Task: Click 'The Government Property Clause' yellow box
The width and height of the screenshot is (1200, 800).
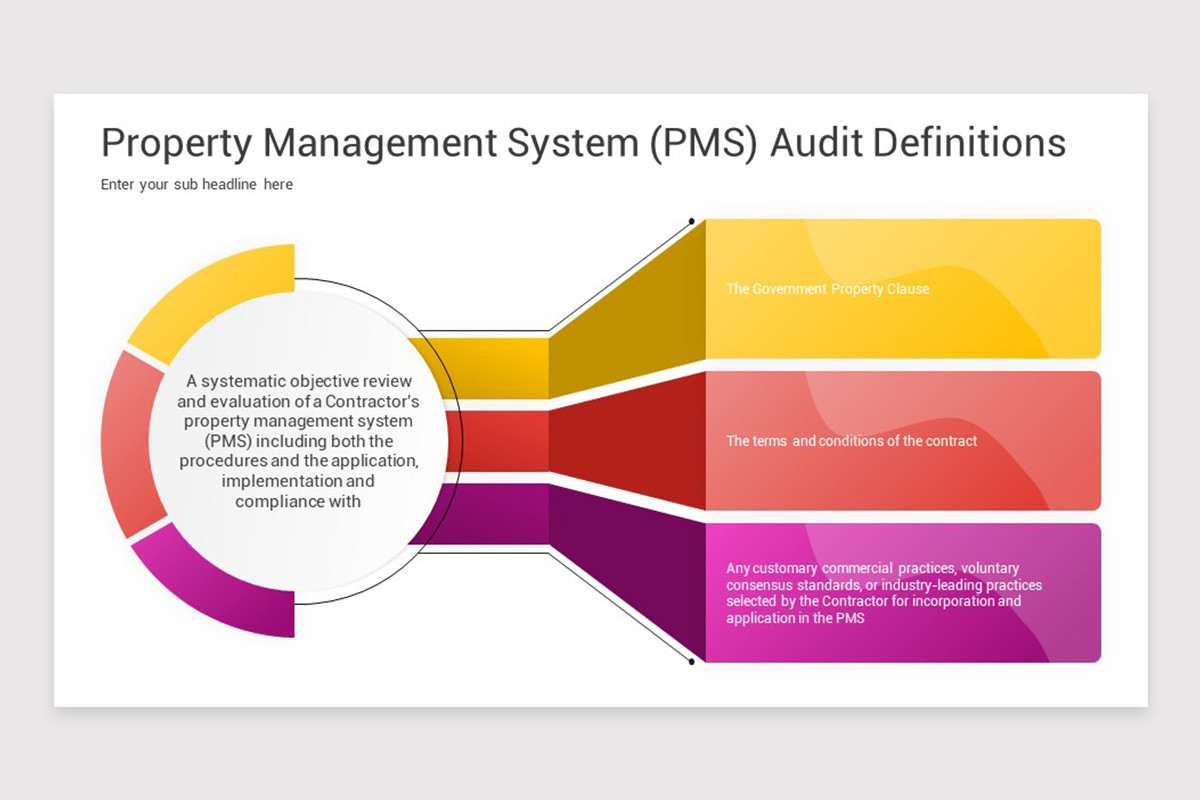Action: point(903,289)
